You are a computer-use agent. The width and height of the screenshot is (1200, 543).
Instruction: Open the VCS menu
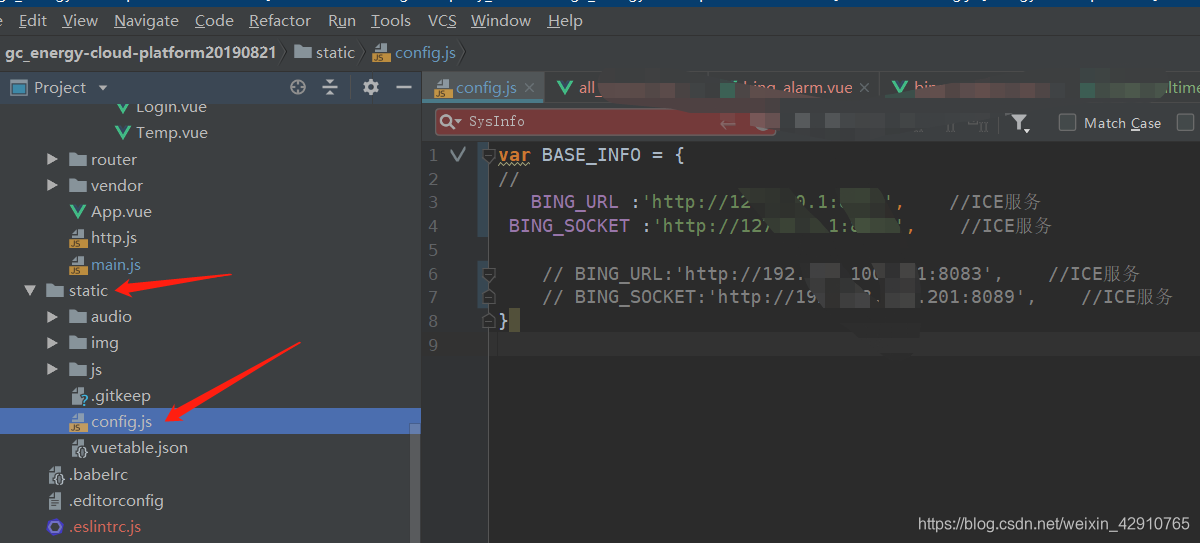[x=442, y=20]
